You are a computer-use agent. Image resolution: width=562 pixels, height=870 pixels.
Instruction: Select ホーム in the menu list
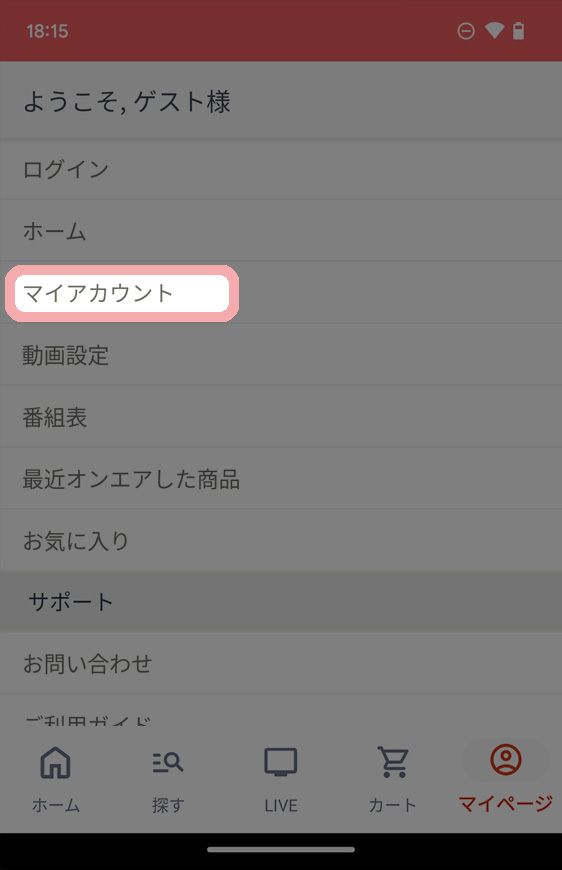[x=281, y=231]
